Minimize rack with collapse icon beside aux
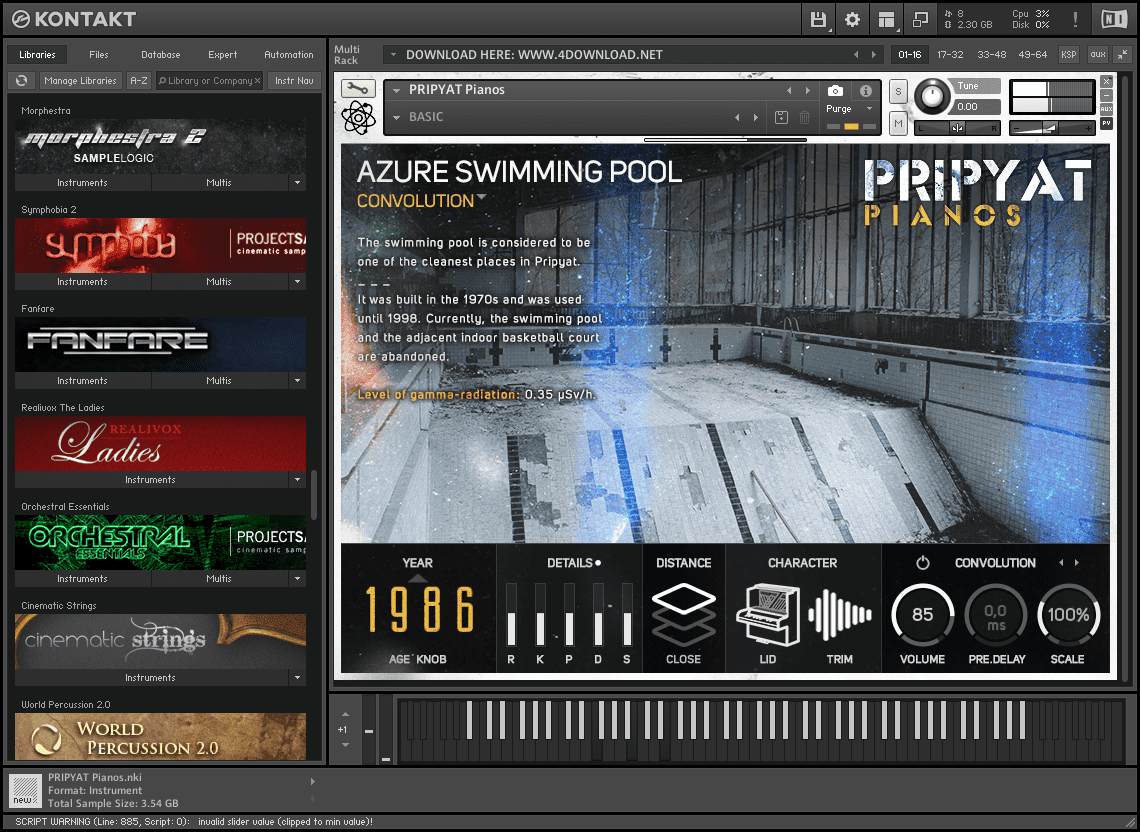This screenshot has height=832, width=1140. click(1123, 55)
